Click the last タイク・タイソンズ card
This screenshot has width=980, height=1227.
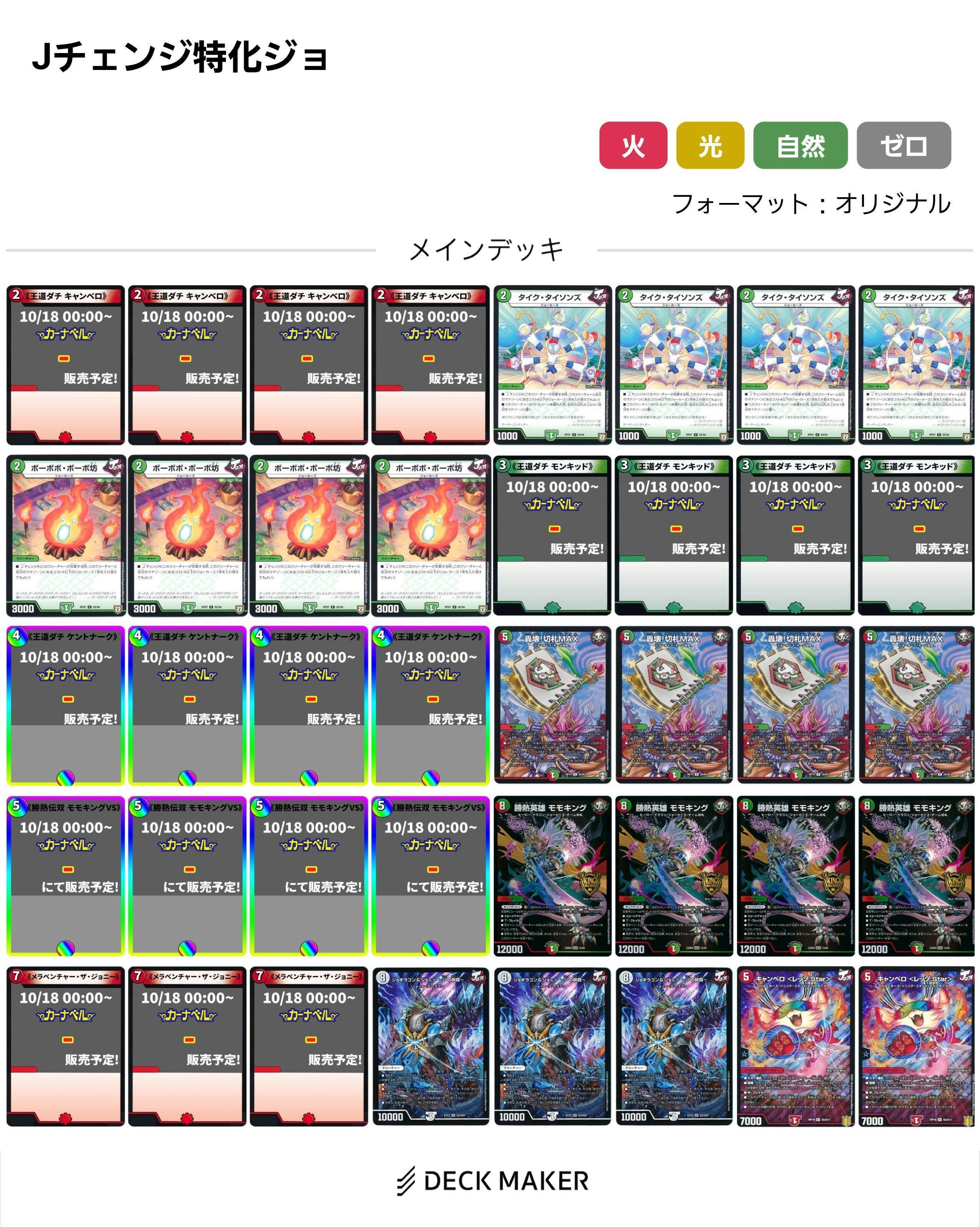[x=917, y=365]
